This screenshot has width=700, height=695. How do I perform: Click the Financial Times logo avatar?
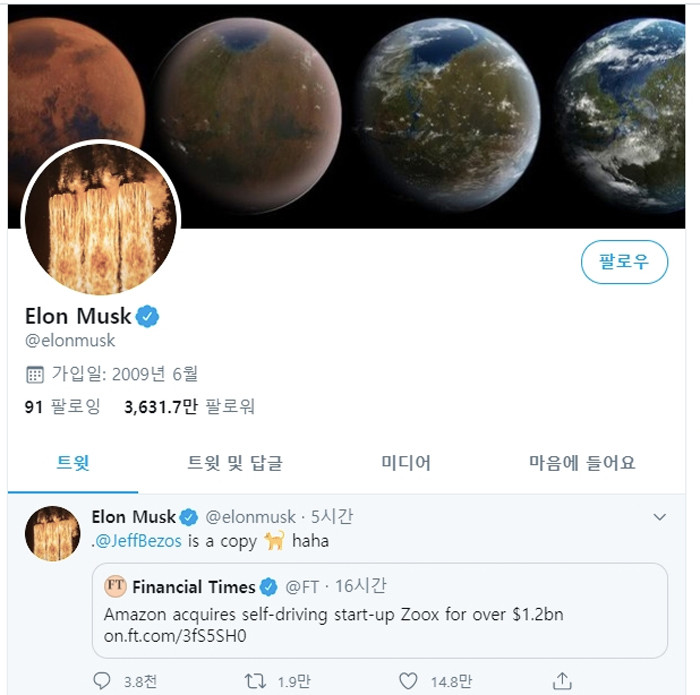pos(116,586)
